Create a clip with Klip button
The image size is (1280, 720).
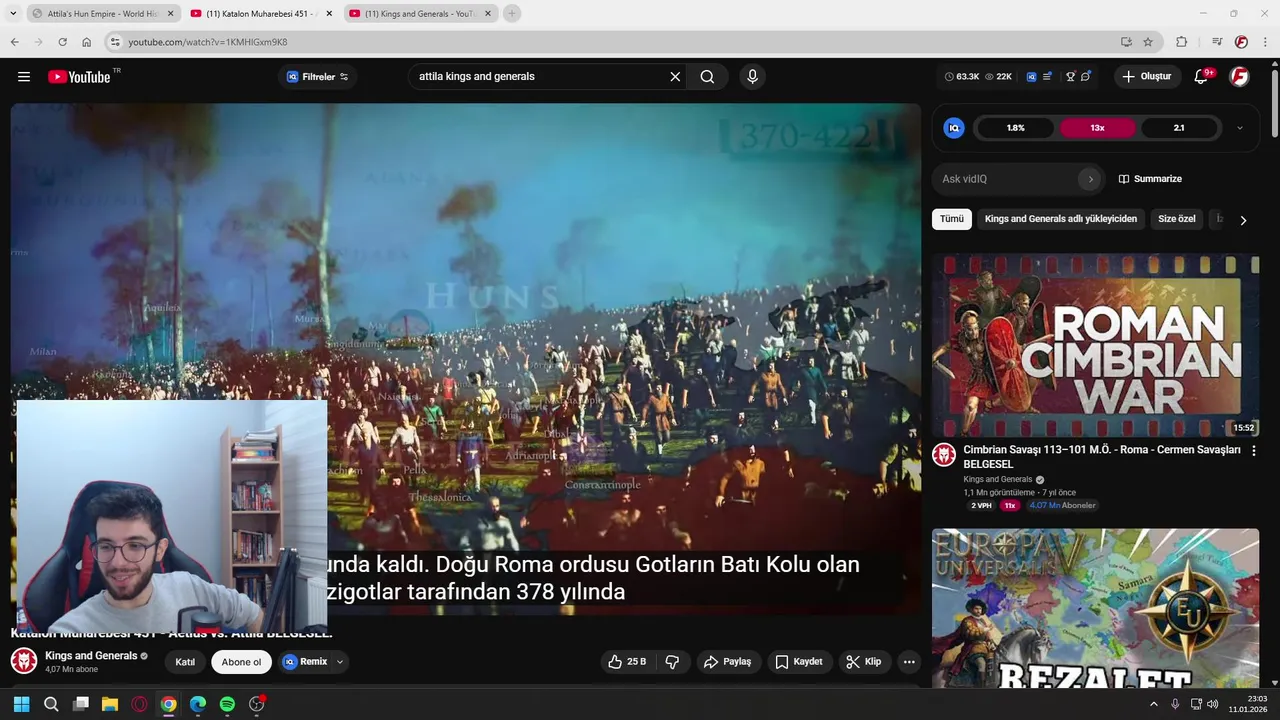tap(864, 662)
